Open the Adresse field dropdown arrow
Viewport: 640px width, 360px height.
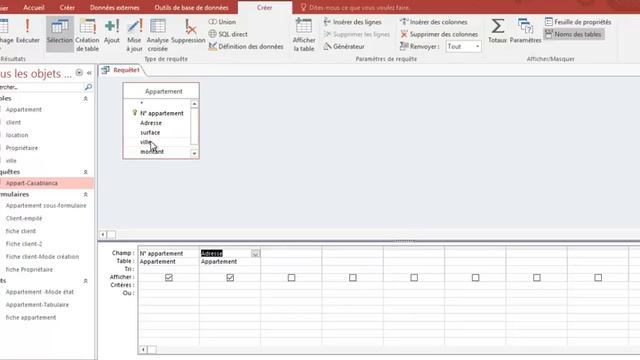tap(255, 253)
